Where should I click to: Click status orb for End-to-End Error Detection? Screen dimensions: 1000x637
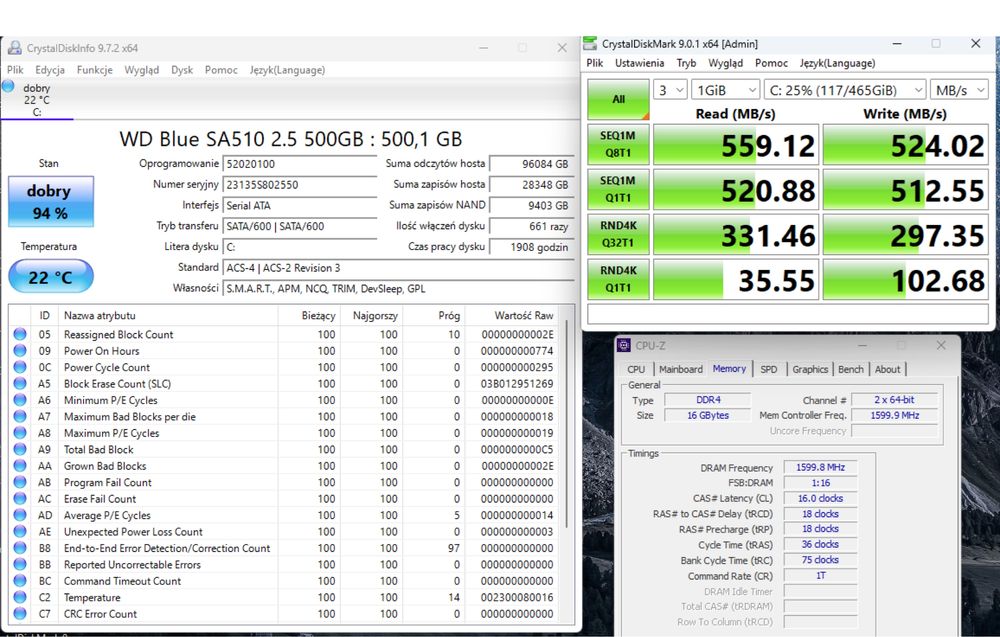pyautogui.click(x=20, y=548)
